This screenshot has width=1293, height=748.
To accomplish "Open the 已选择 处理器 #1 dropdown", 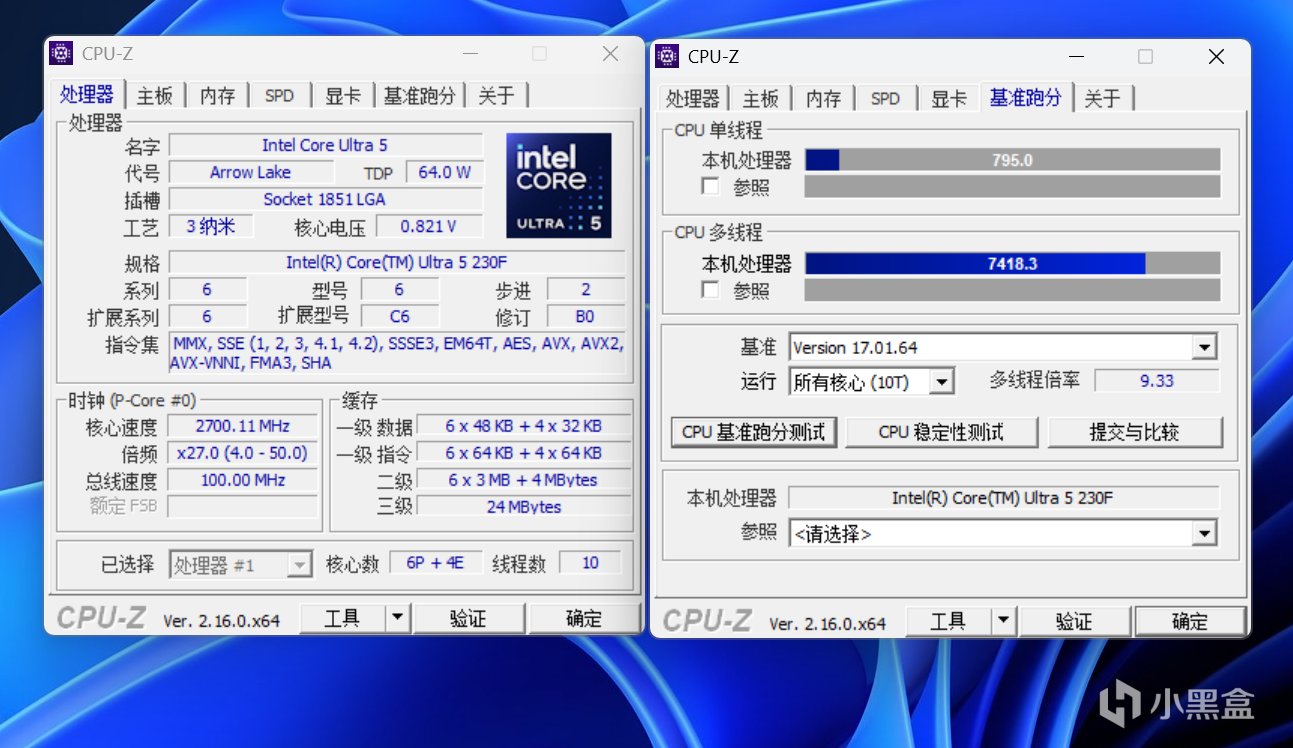I will [x=299, y=565].
